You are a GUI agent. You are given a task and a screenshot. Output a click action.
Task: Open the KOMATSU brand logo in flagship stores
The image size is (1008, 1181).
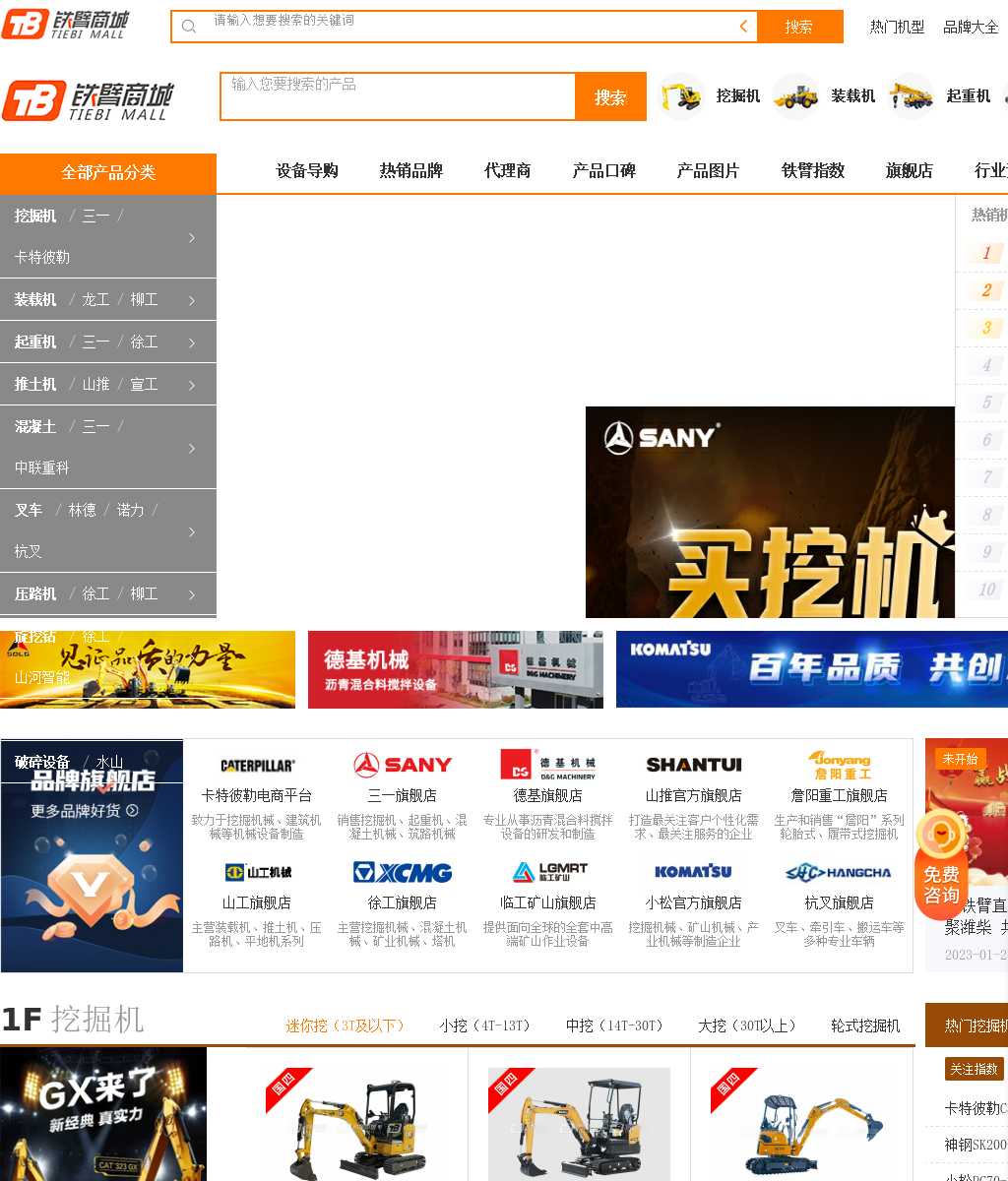[694, 872]
